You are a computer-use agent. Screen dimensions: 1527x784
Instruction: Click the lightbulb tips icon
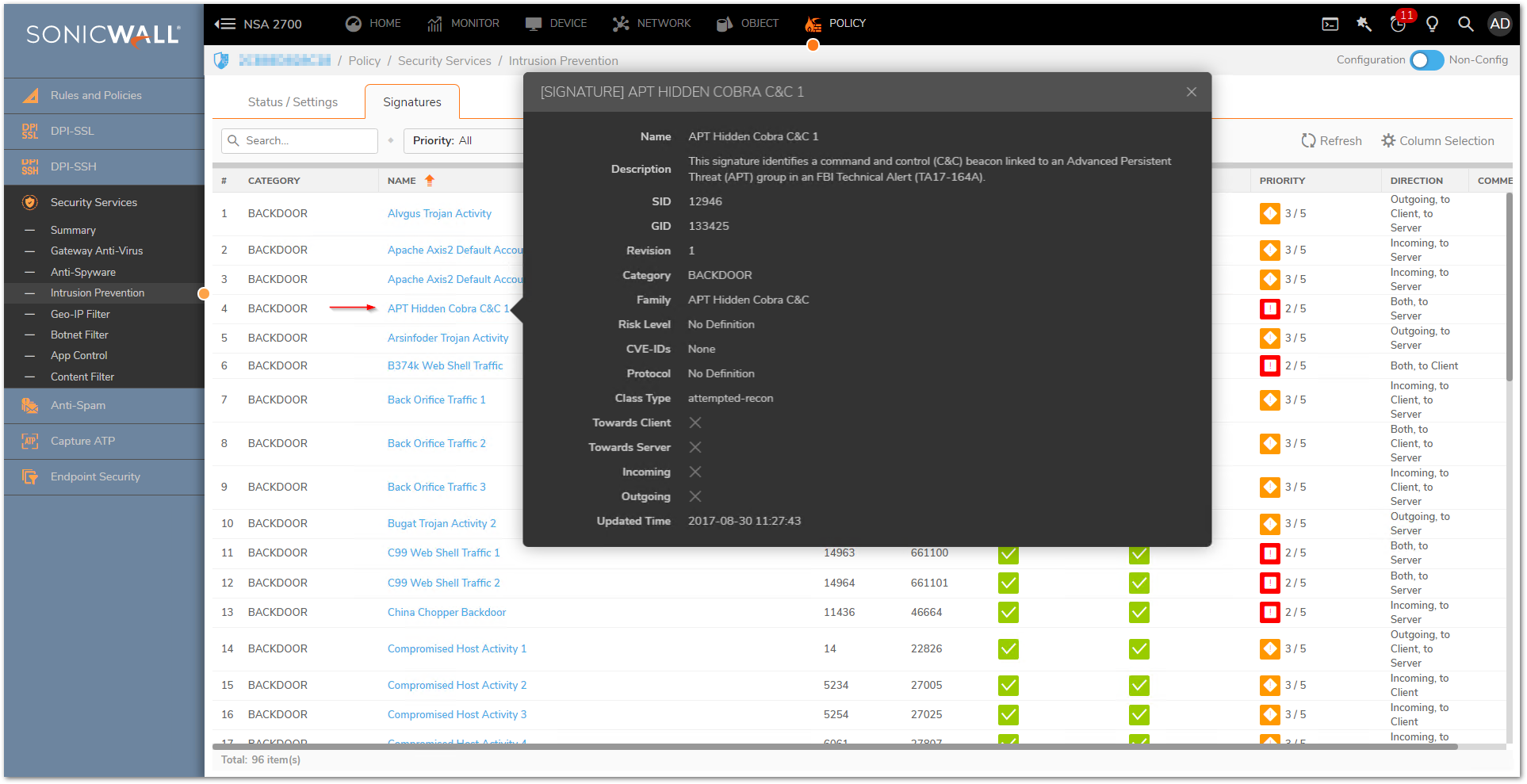pos(1432,24)
